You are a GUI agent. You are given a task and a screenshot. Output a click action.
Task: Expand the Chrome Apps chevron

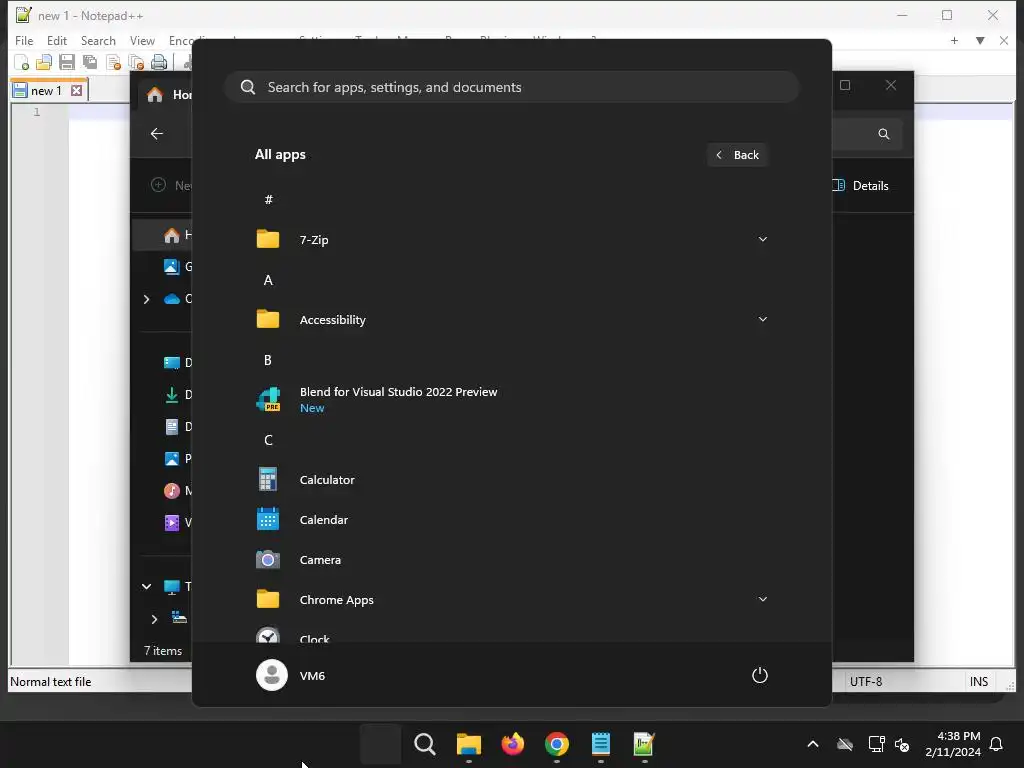pos(762,600)
